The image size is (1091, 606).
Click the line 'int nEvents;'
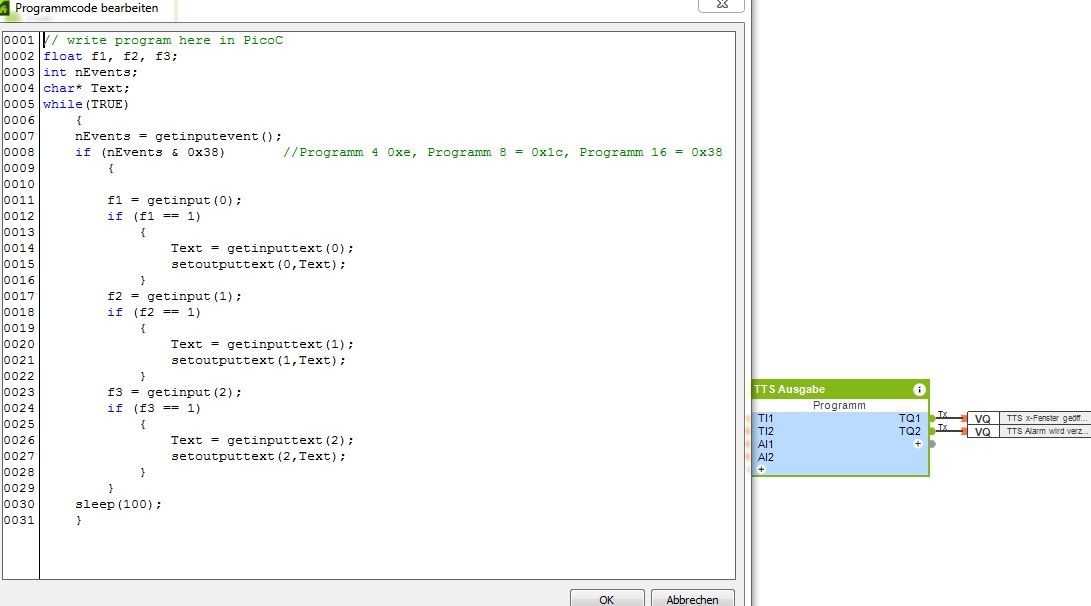tap(90, 72)
